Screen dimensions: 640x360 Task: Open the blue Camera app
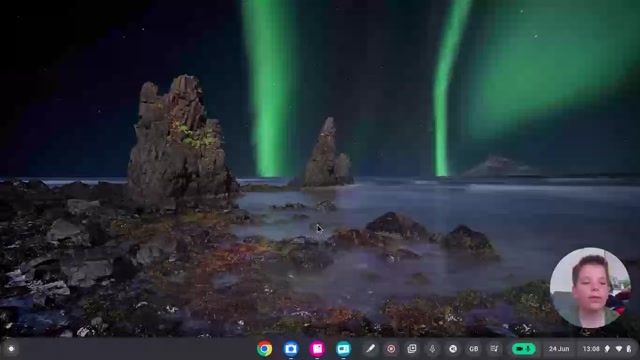coord(291,349)
